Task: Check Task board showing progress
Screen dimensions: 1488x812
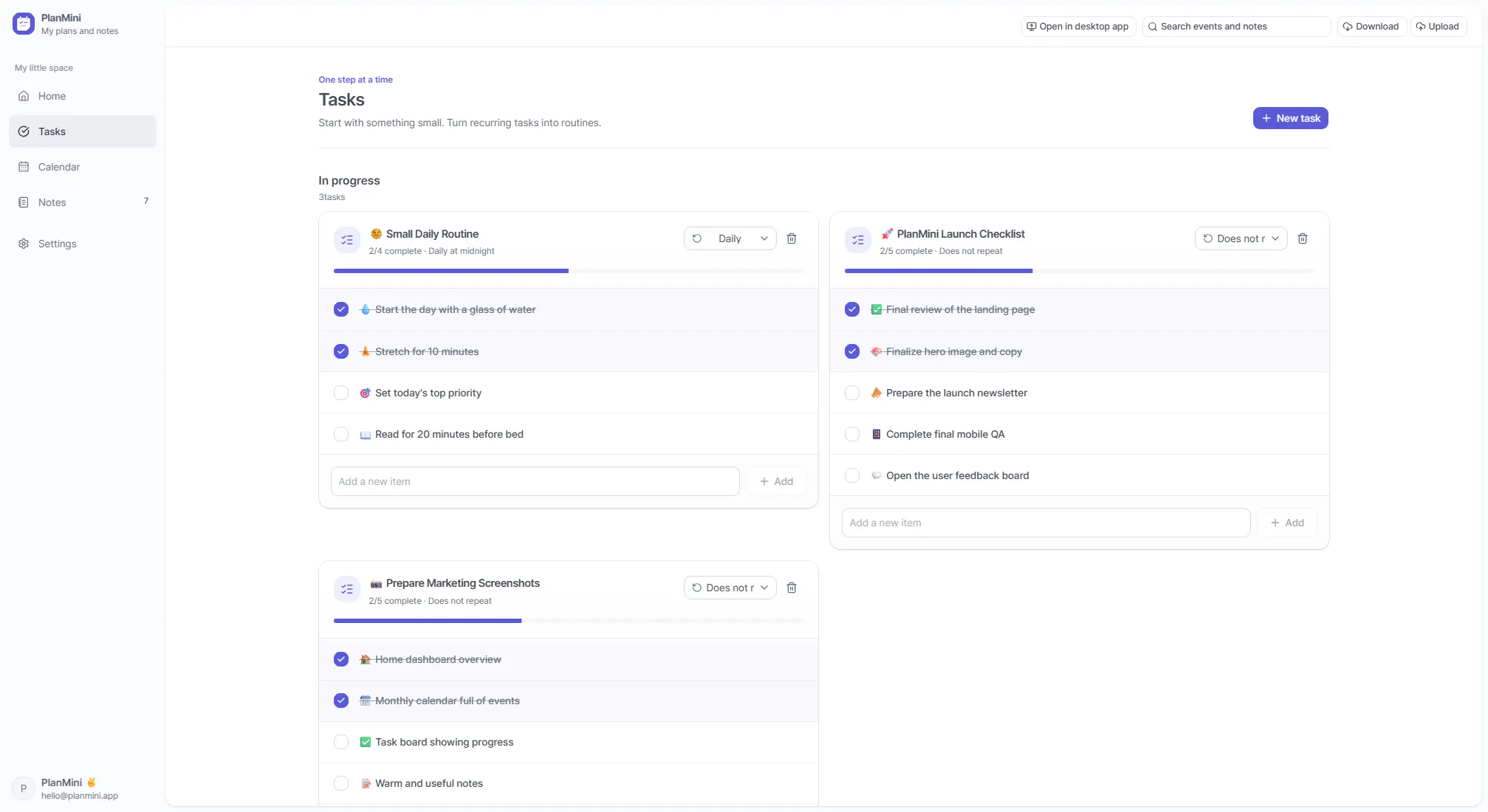Action: (x=341, y=742)
